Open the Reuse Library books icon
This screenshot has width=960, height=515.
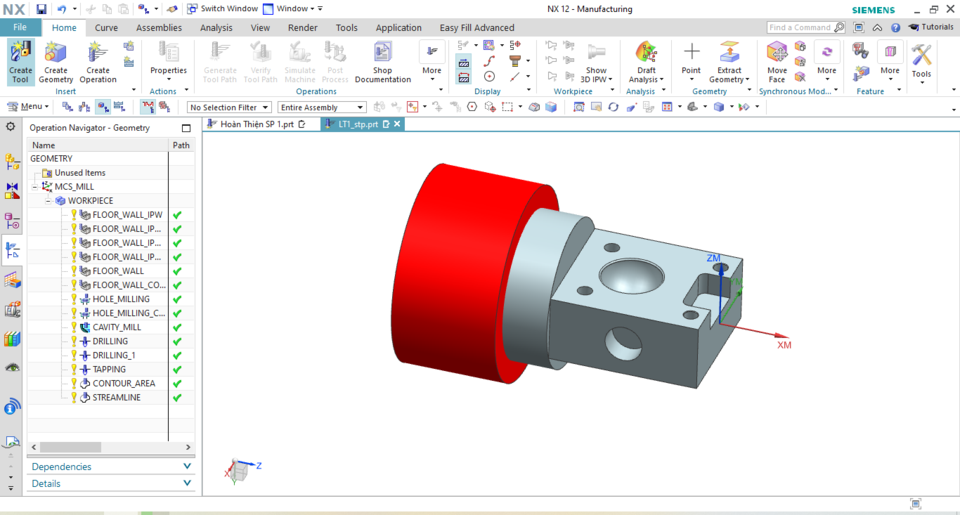click(x=12, y=339)
